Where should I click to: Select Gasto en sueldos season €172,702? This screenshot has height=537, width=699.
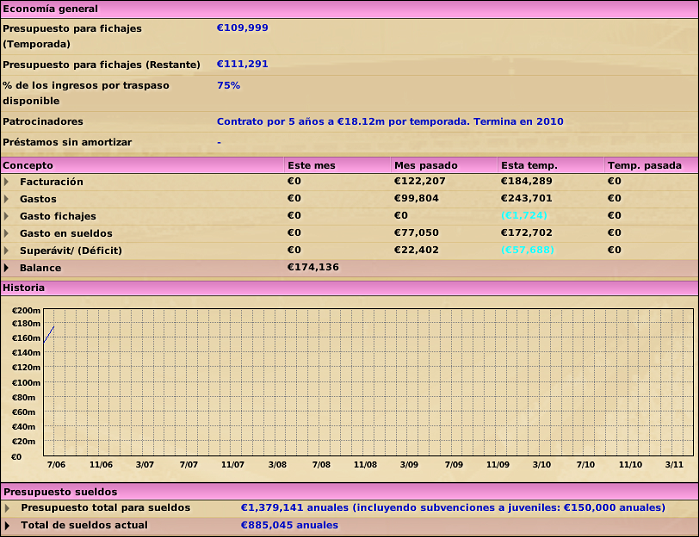tap(526, 233)
